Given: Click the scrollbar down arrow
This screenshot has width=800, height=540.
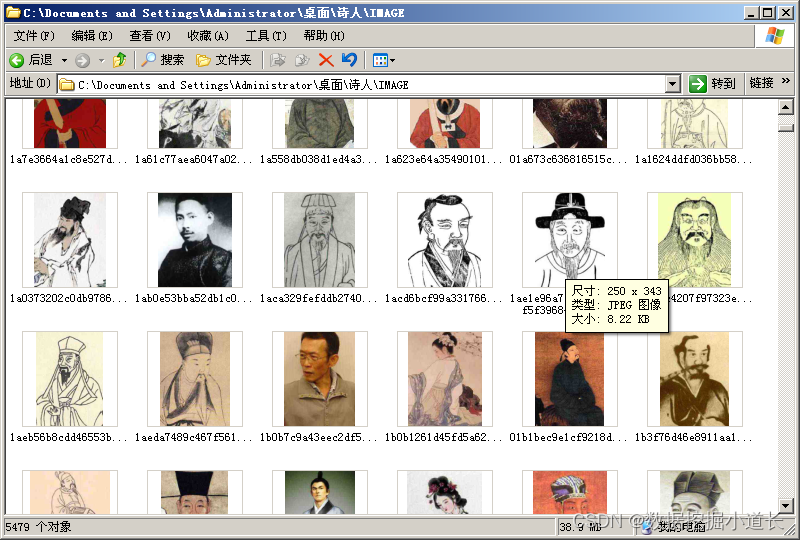Looking at the screenshot, I should (786, 506).
